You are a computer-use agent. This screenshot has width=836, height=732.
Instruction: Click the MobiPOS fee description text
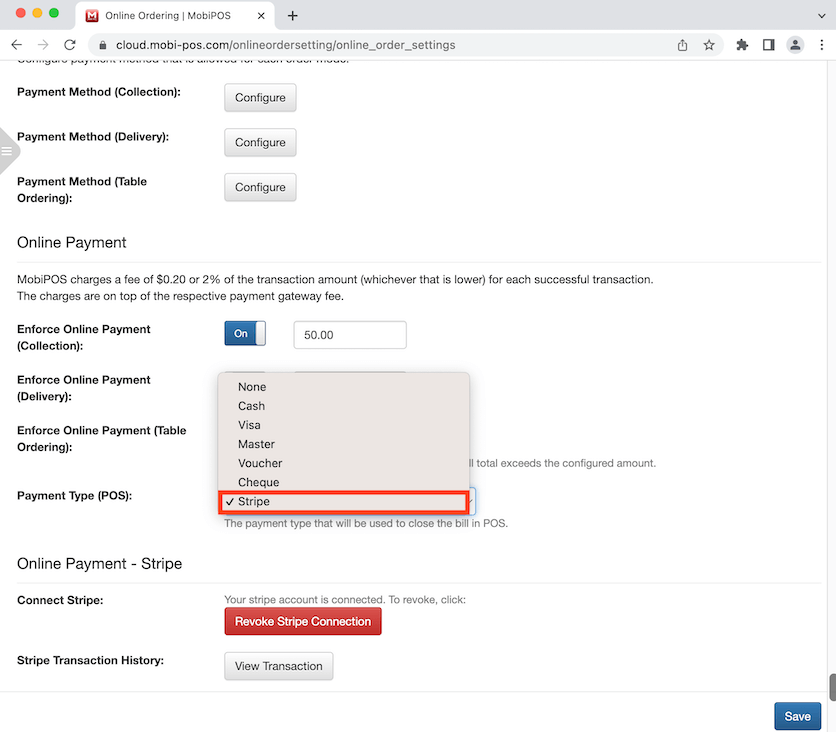click(335, 287)
